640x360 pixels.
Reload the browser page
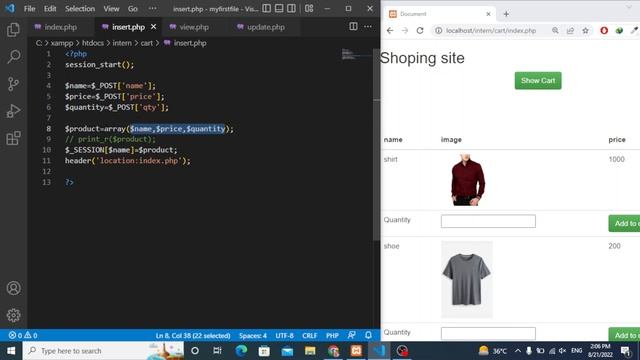point(420,31)
